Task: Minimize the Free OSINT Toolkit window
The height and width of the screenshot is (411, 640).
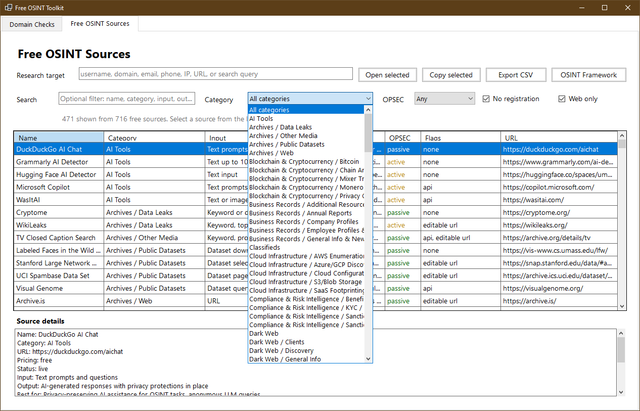Action: coord(582,7)
